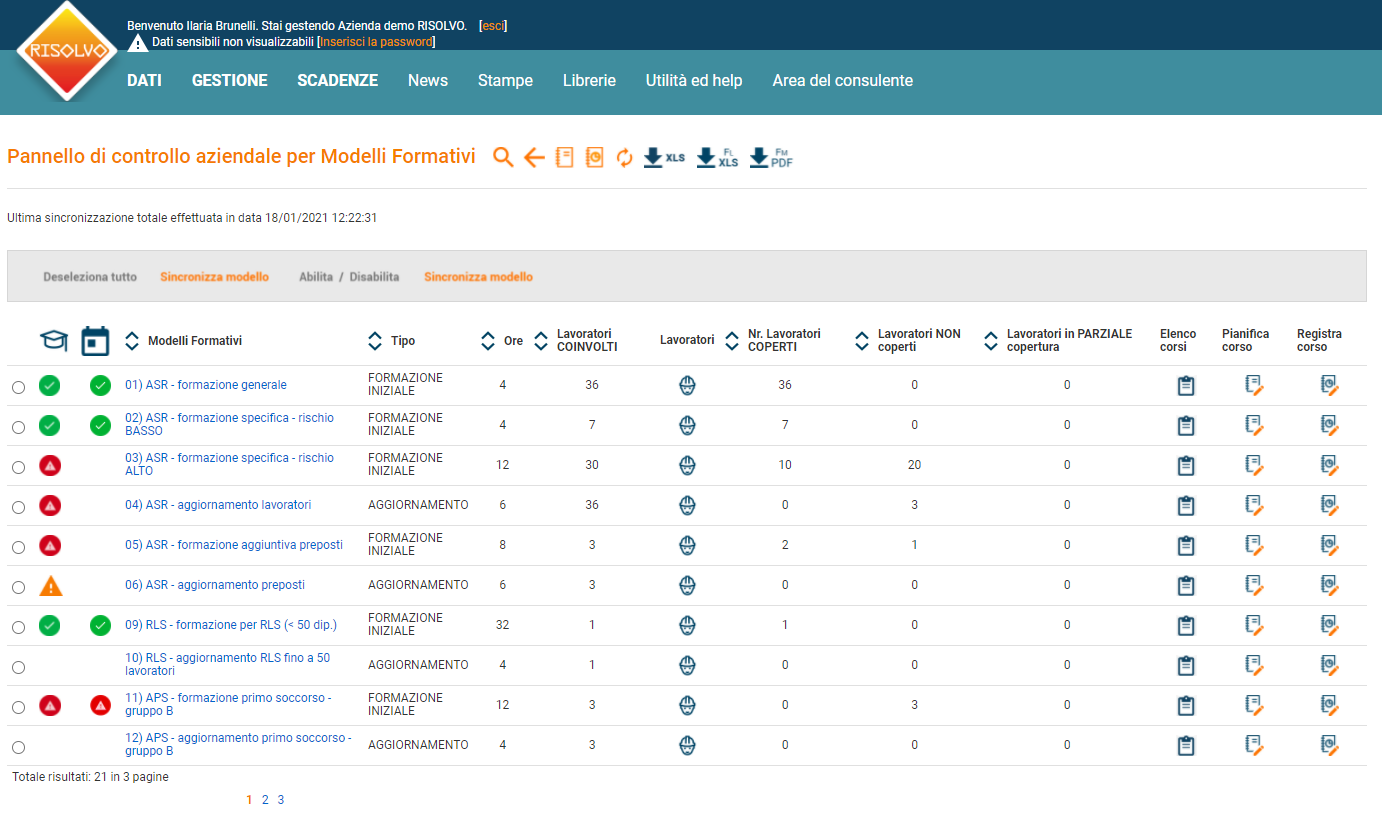Sort the table by Ore column

point(488,340)
